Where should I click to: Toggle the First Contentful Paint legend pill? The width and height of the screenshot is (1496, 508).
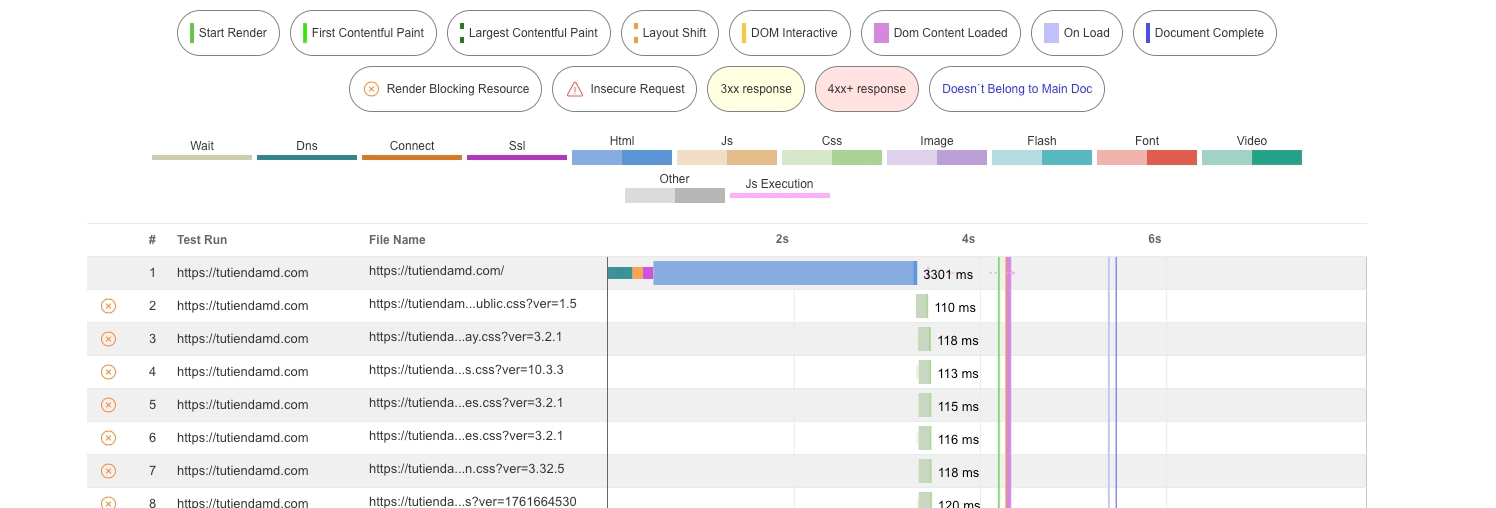[x=363, y=33]
